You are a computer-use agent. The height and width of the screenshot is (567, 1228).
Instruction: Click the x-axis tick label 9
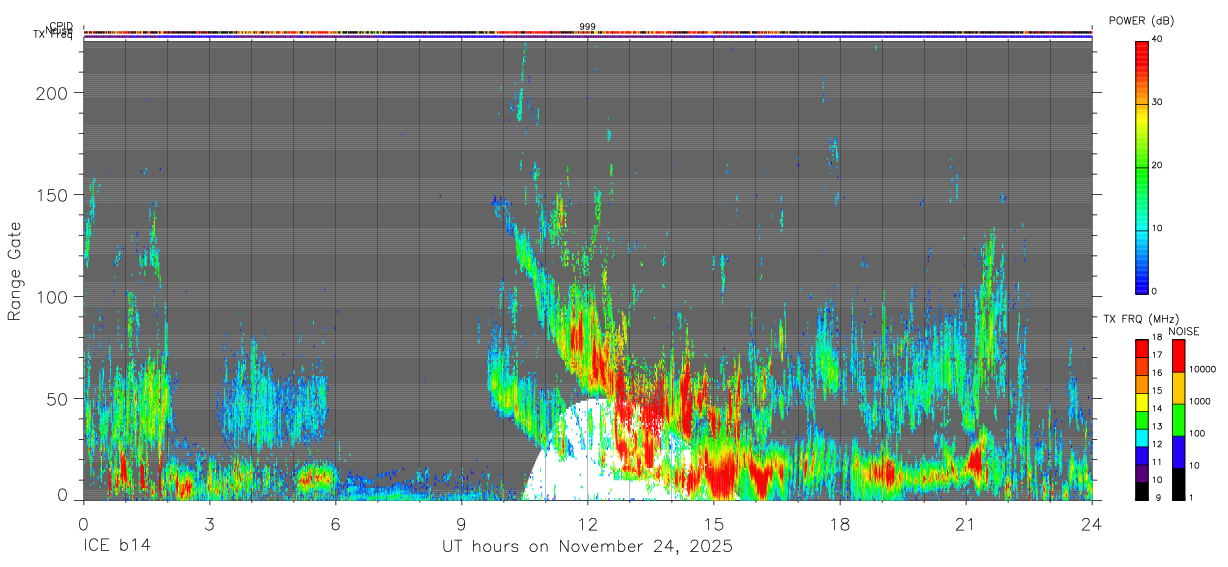(461, 524)
